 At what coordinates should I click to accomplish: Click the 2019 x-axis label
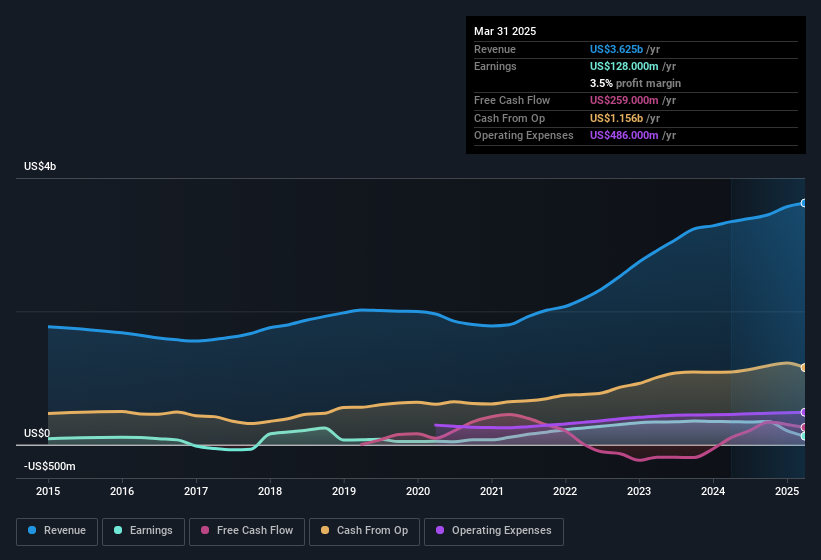point(344,491)
